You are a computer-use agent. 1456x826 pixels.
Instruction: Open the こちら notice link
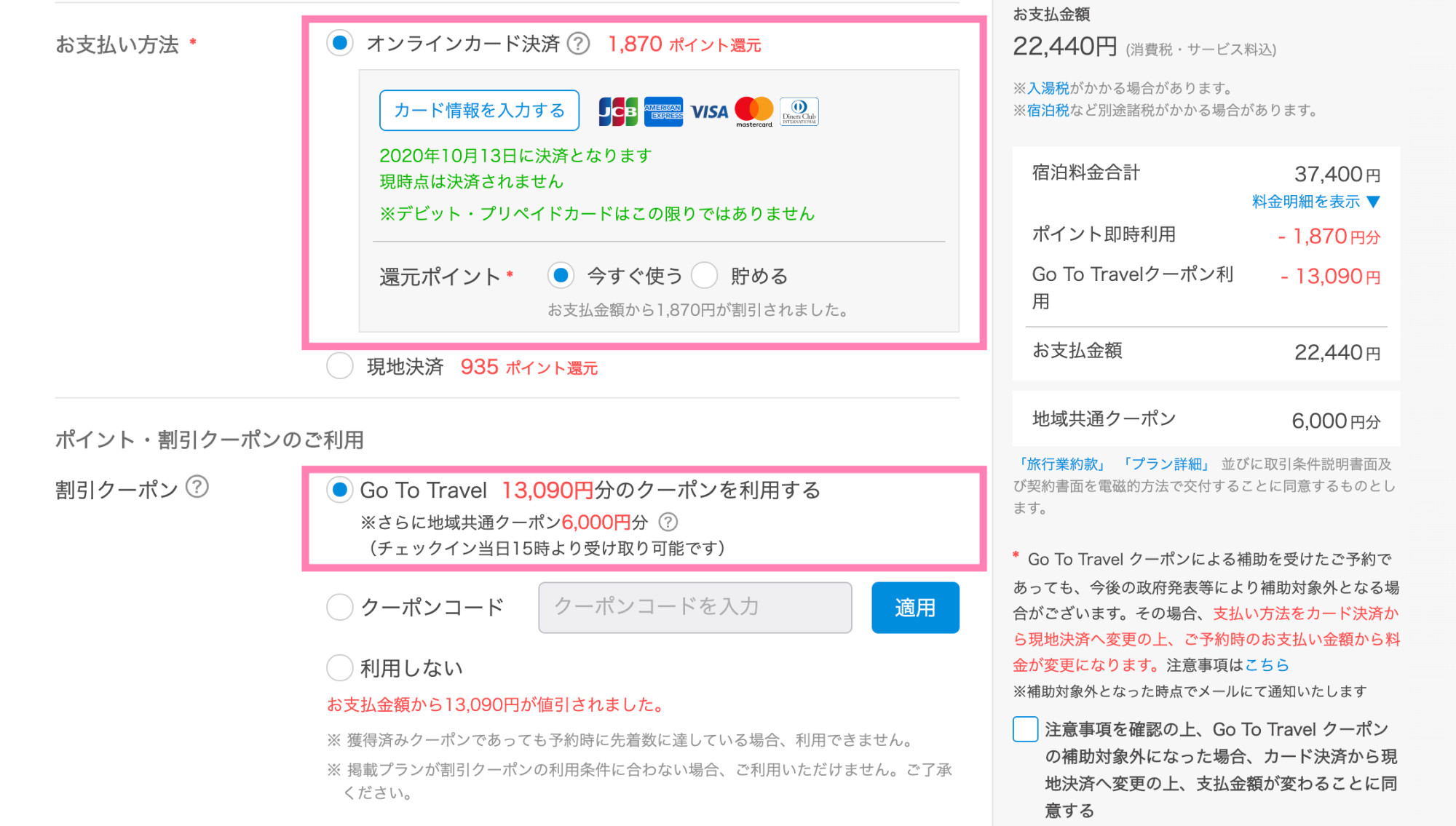pyautogui.click(x=1267, y=664)
